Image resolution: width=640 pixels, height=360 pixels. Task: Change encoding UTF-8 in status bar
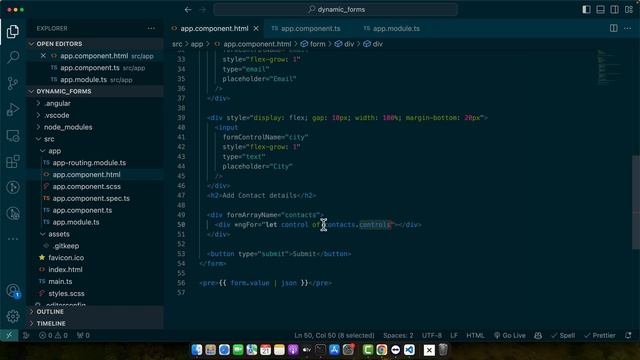[432, 336]
